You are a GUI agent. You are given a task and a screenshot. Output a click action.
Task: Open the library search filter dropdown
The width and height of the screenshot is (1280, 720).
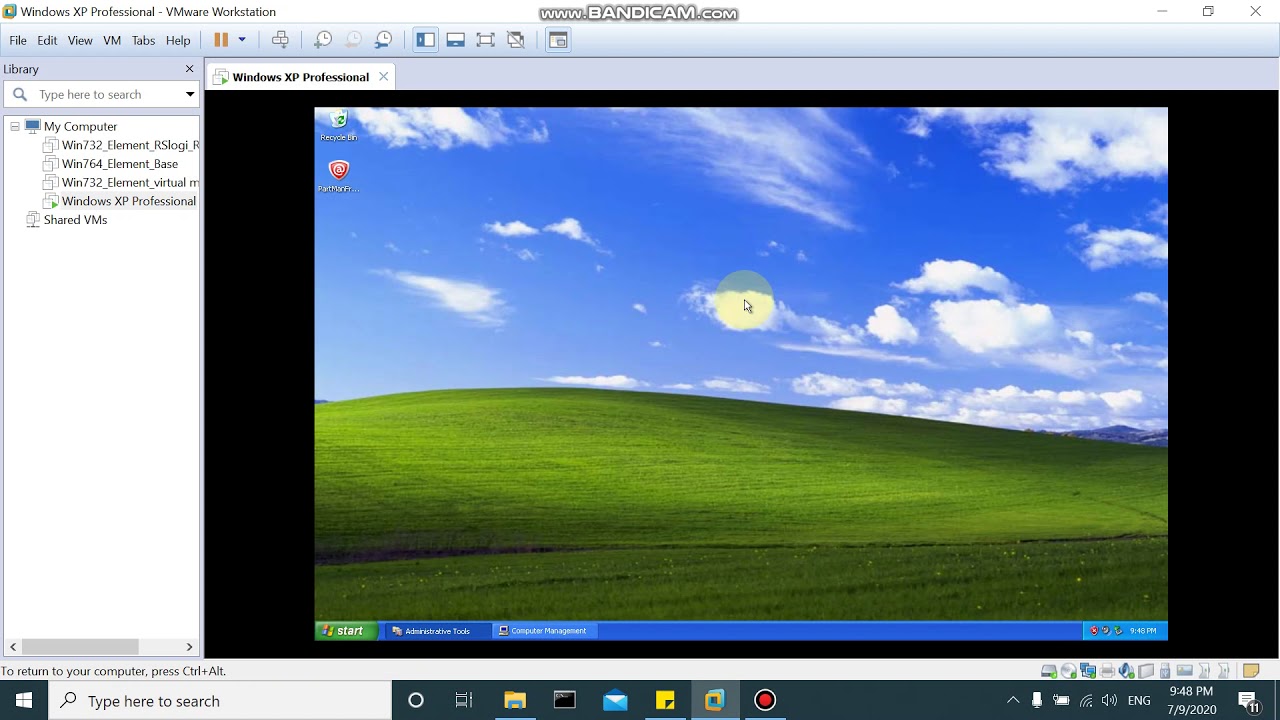click(189, 94)
